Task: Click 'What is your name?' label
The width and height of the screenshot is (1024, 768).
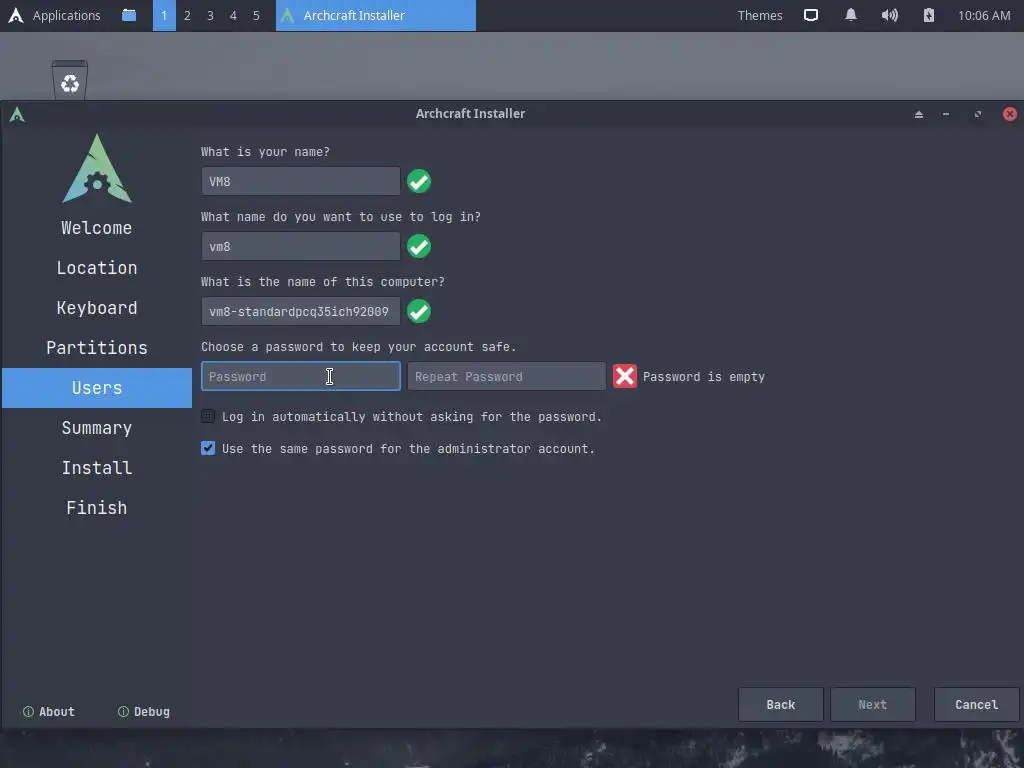Action: [265, 152]
